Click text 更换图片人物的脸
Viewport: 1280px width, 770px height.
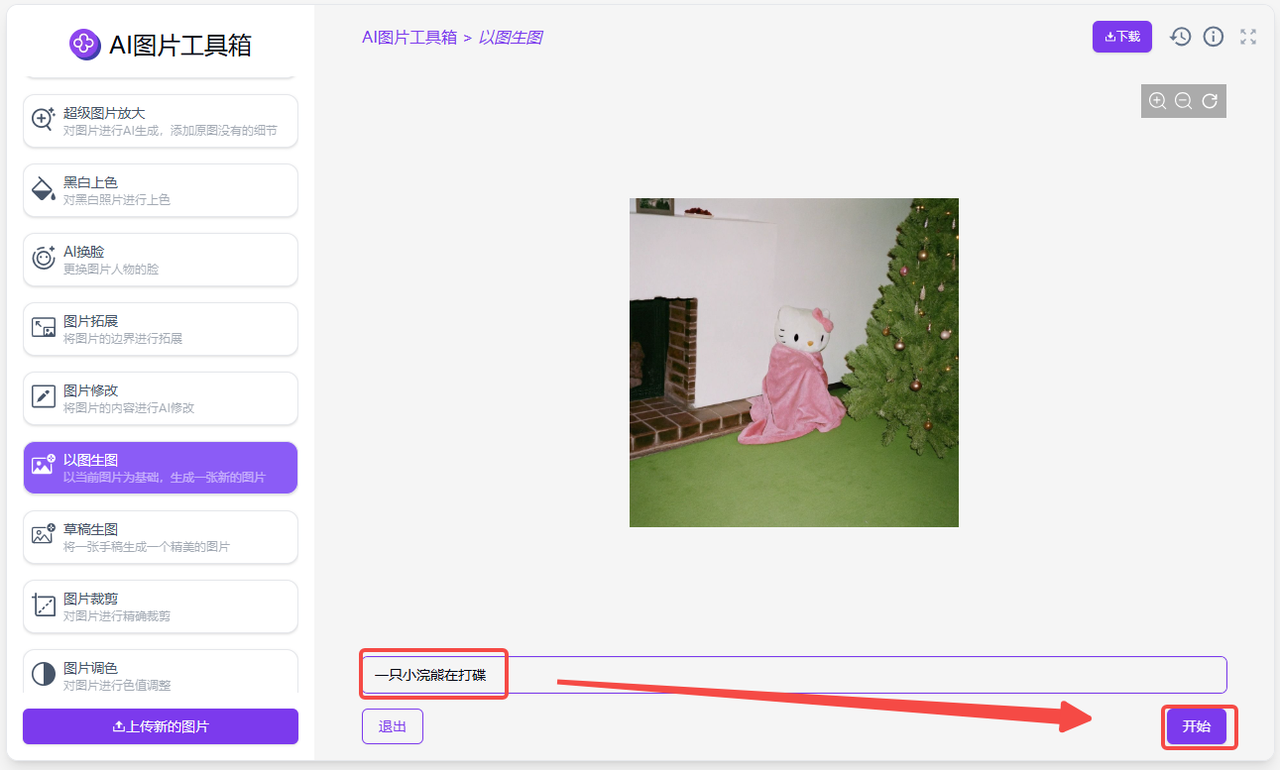pos(111,269)
